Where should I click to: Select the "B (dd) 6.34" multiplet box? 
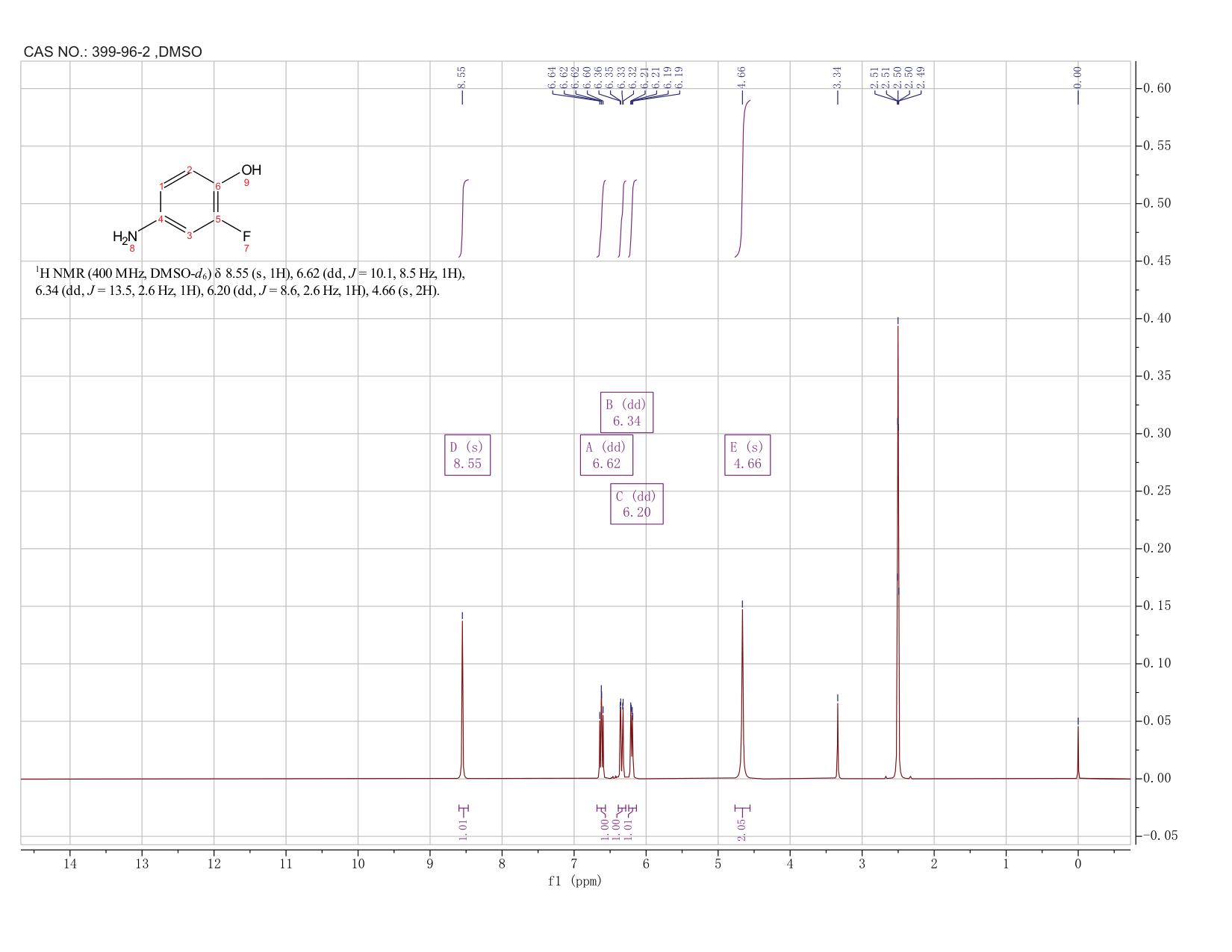coord(627,412)
